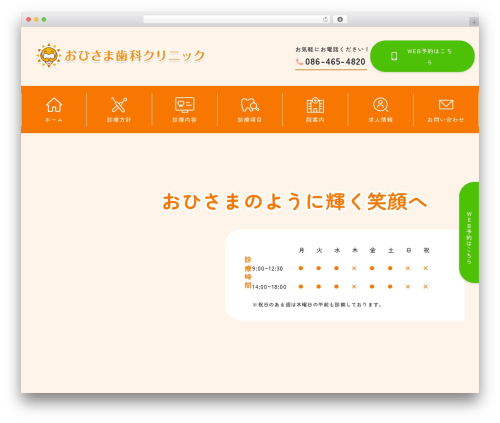This screenshot has width=500, height=423.
Task: Click the 木 column header in the schedule
Action: click(355, 250)
